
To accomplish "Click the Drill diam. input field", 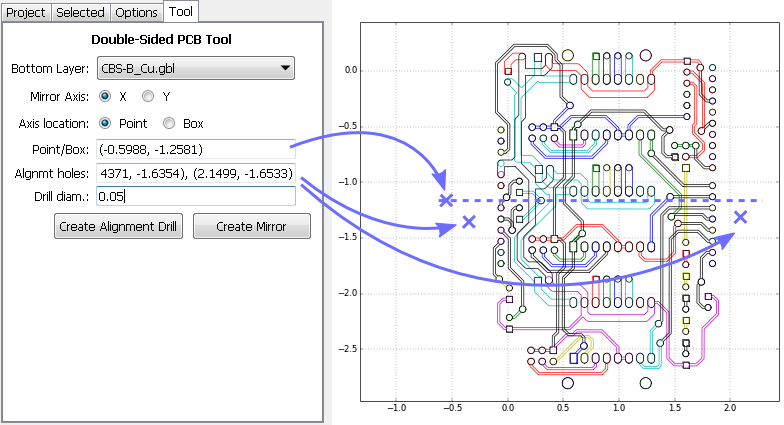I will (x=195, y=197).
